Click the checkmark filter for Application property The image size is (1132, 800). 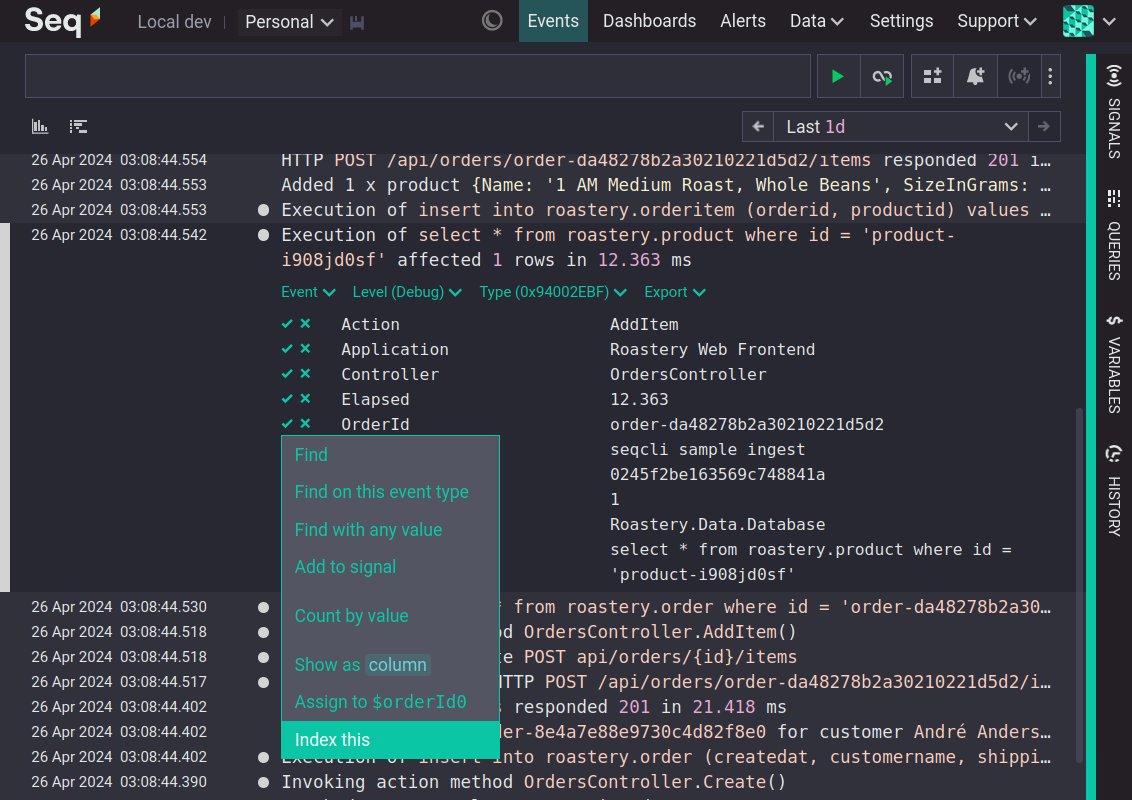tap(287, 349)
